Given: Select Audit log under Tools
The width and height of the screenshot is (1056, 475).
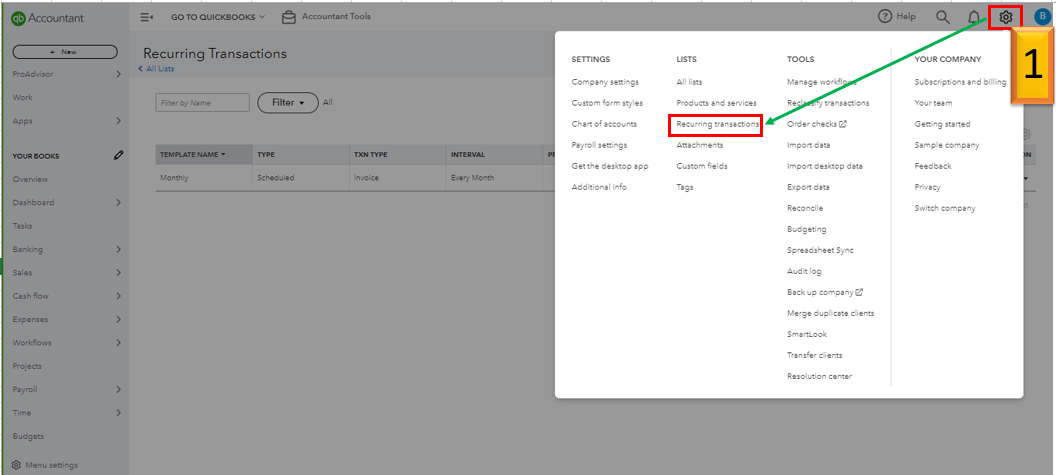Looking at the screenshot, I should 804,271.
